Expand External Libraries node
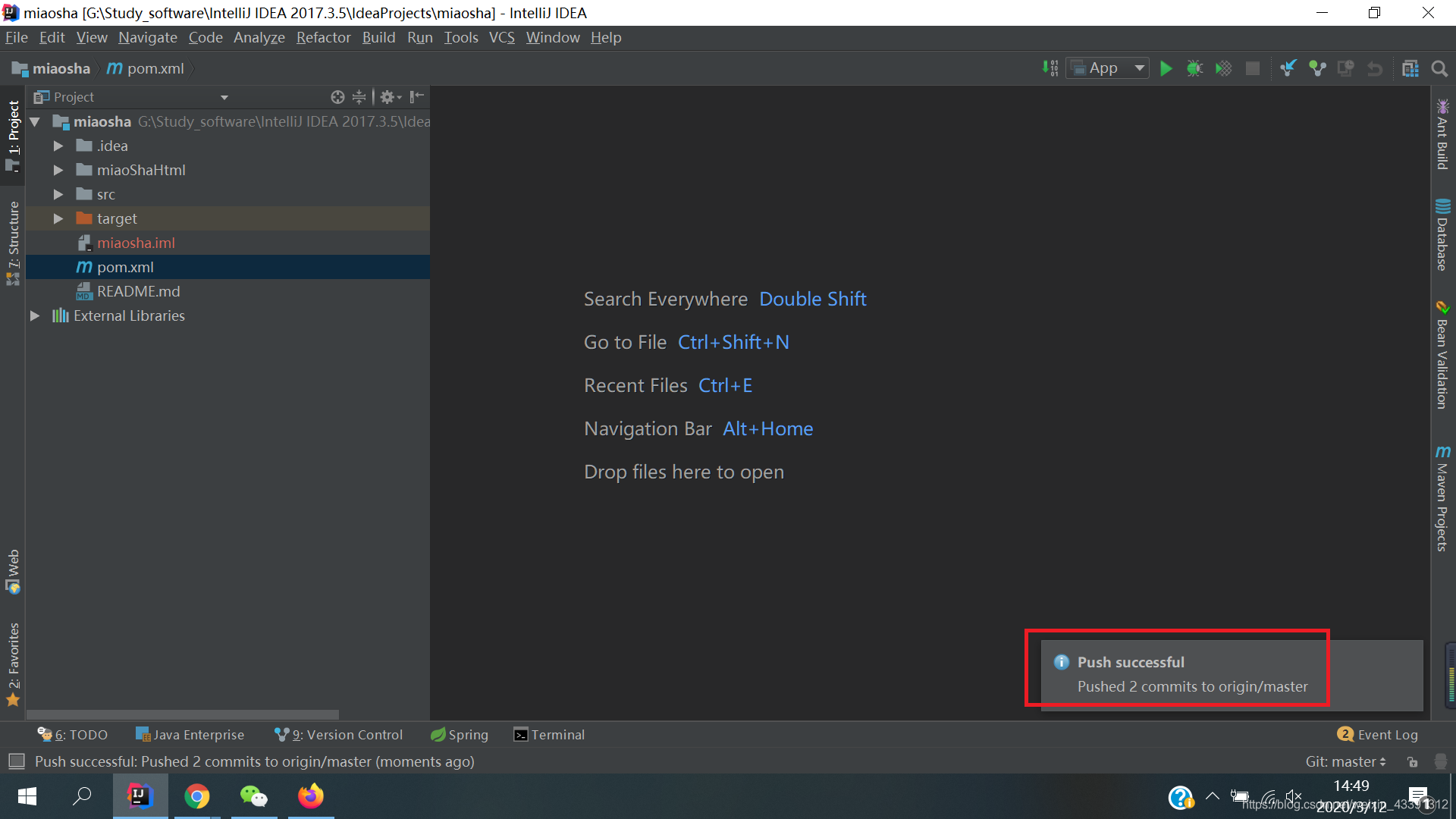Image resolution: width=1456 pixels, height=819 pixels. (35, 315)
